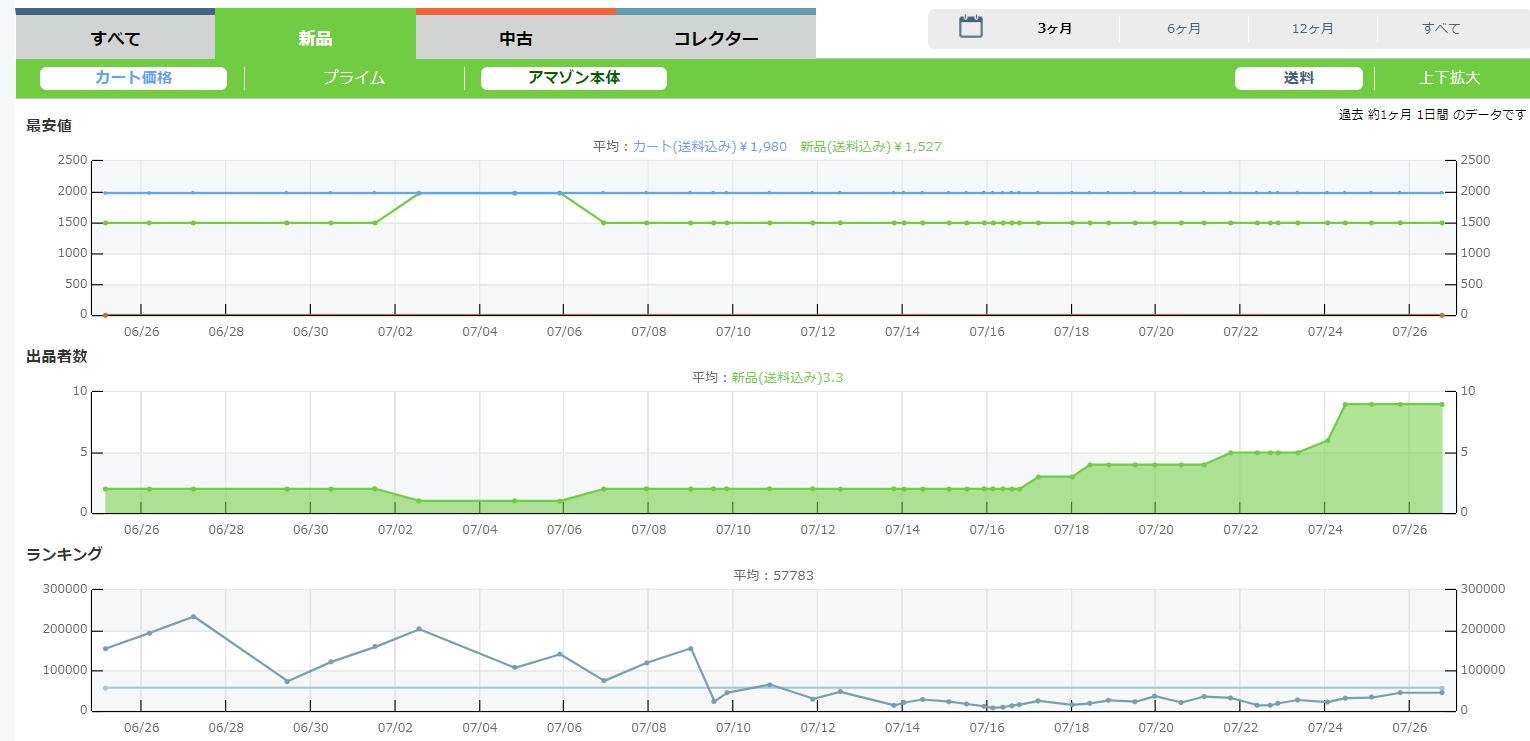The image size is (1530, 741).
Task: Switch to the すべて condition tab
Action: [x=115, y=39]
